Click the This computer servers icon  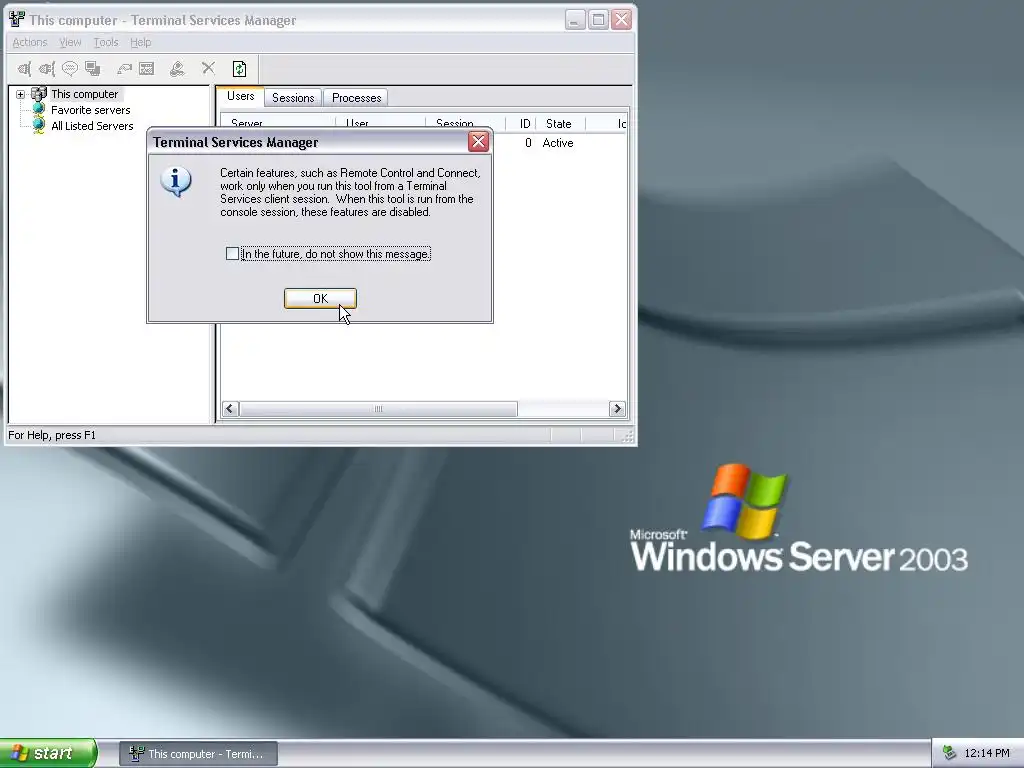click(x=39, y=94)
